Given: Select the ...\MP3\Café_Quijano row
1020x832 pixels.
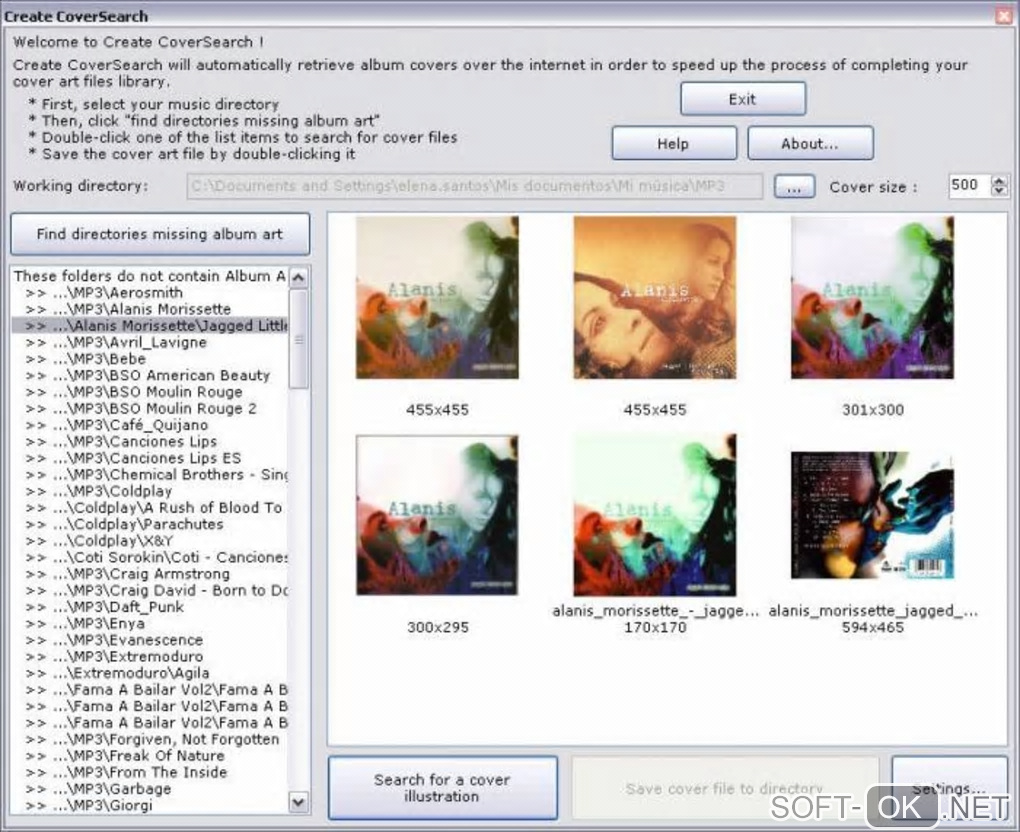Looking at the screenshot, I should 150,425.
